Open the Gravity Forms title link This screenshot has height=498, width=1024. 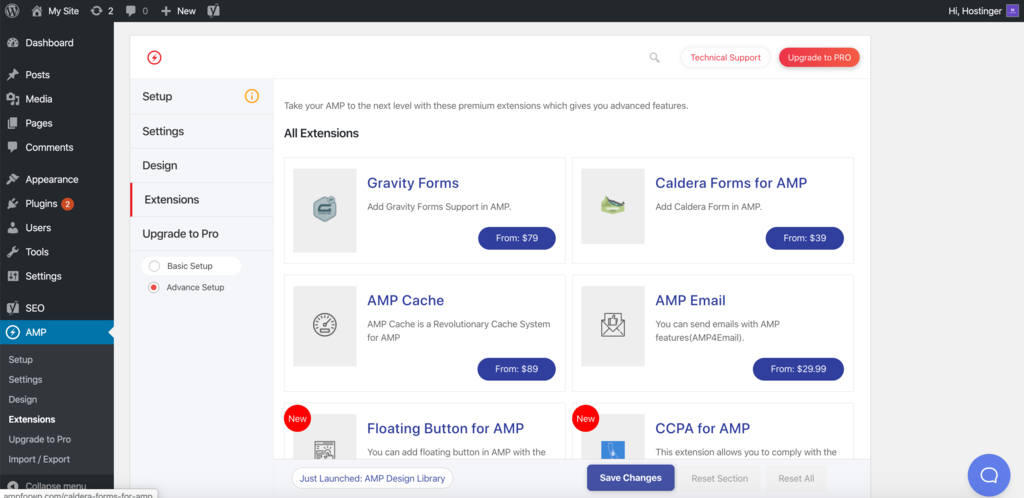[x=413, y=183]
